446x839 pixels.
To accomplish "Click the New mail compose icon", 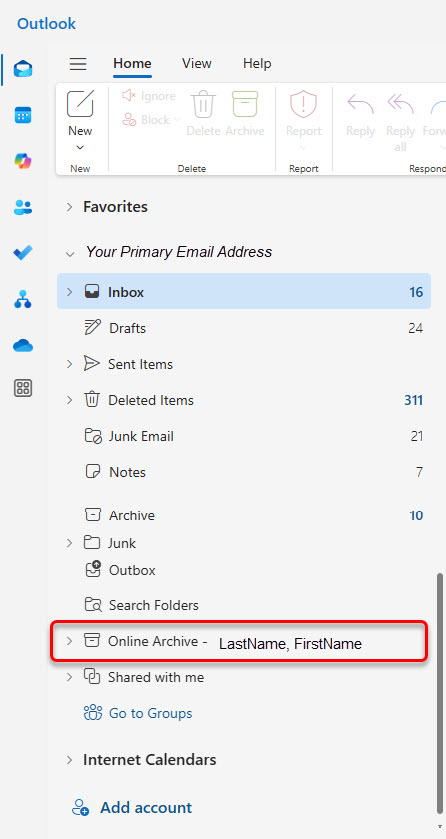I will pyautogui.click(x=80, y=104).
